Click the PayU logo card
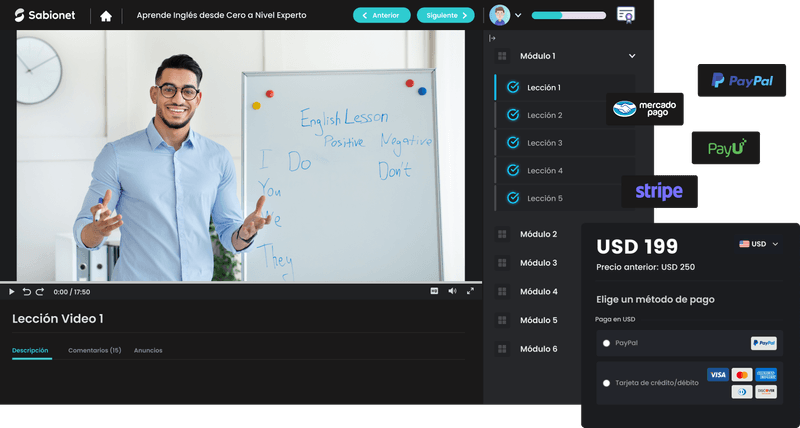Viewport: 800px width, 428px height. click(726, 148)
